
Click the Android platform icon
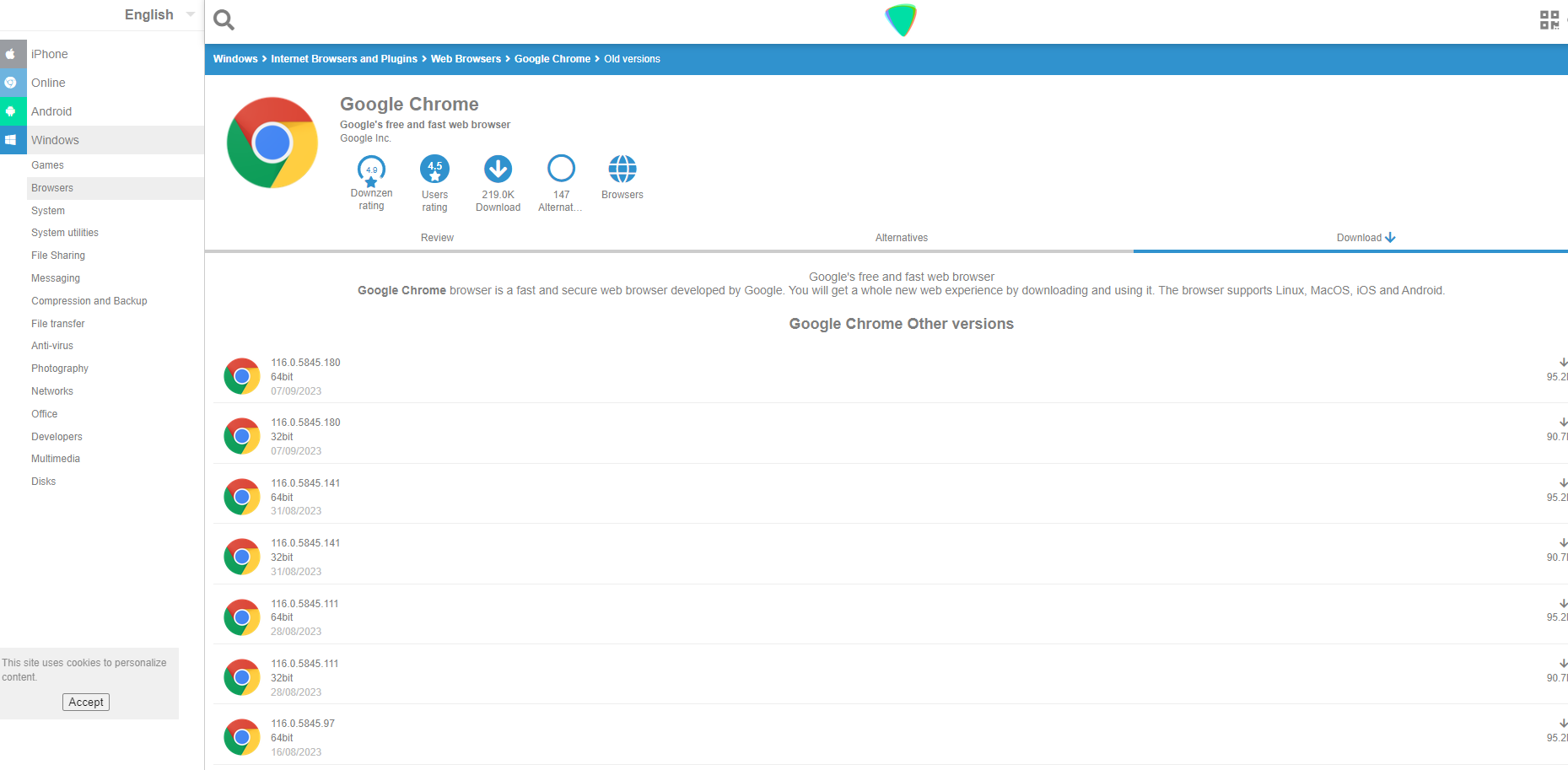(11, 111)
